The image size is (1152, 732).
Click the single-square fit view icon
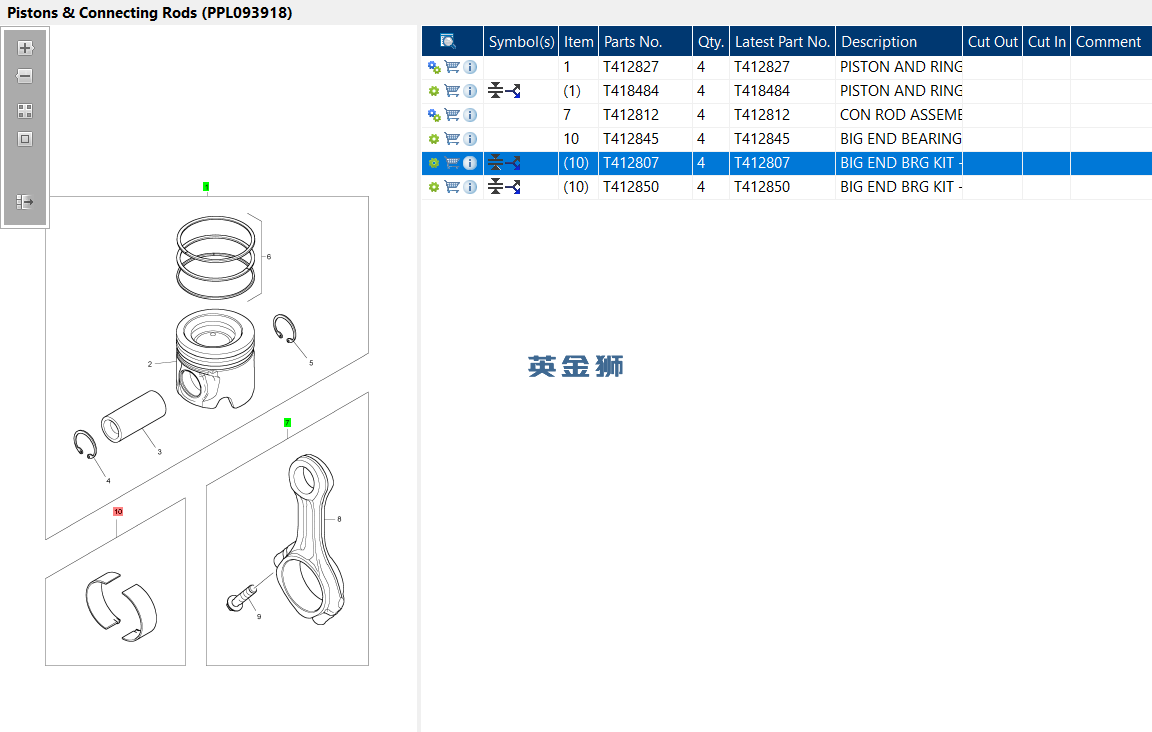[25, 139]
